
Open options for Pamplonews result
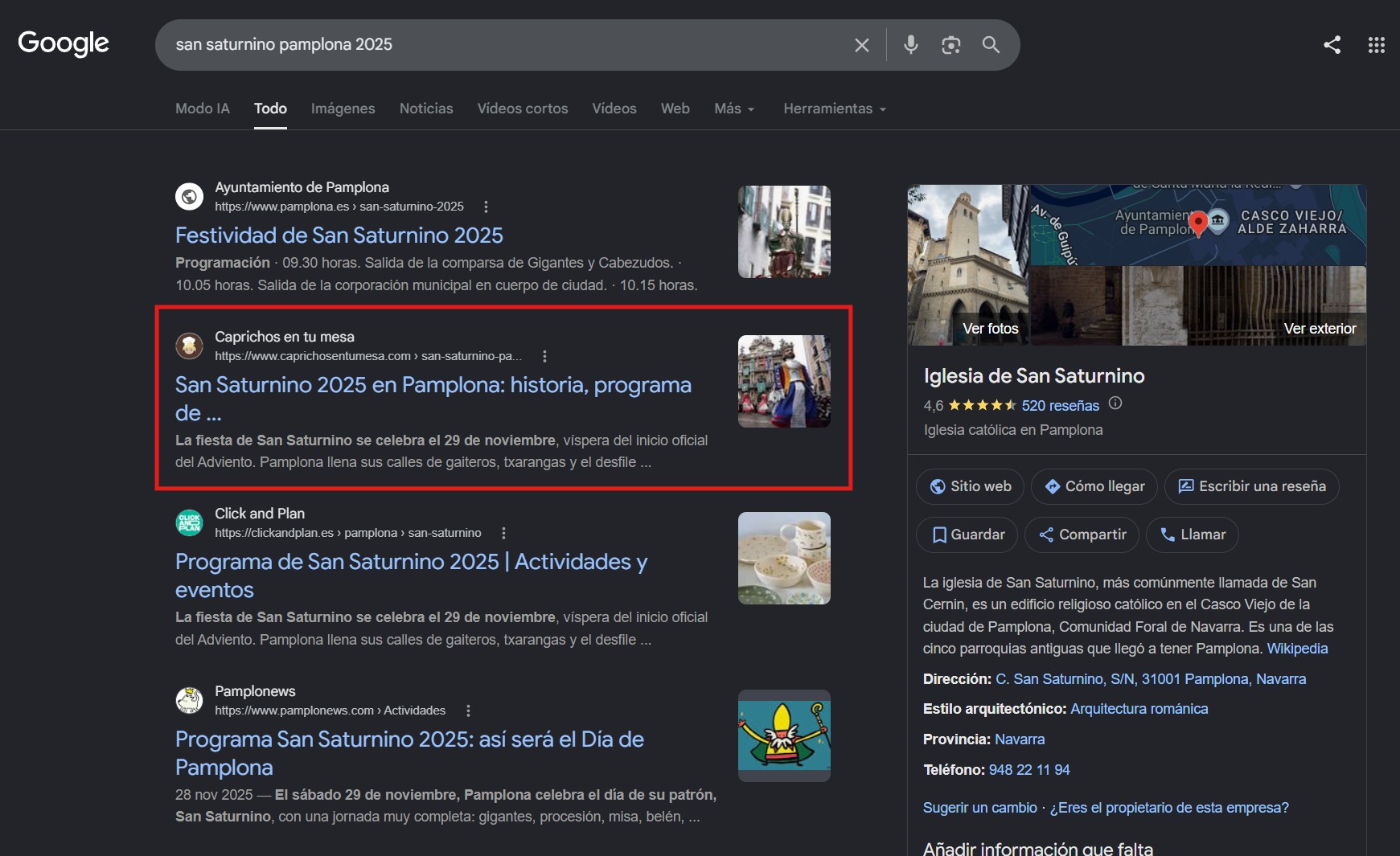pyautogui.click(x=468, y=711)
